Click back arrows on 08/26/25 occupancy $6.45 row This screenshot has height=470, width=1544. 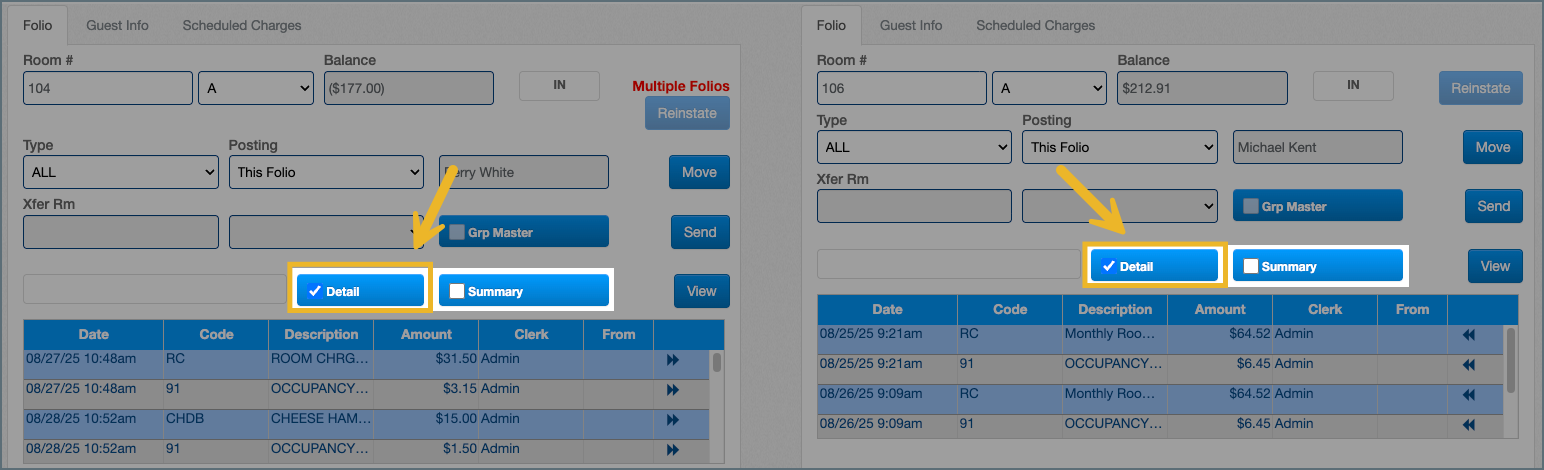coord(1468,425)
